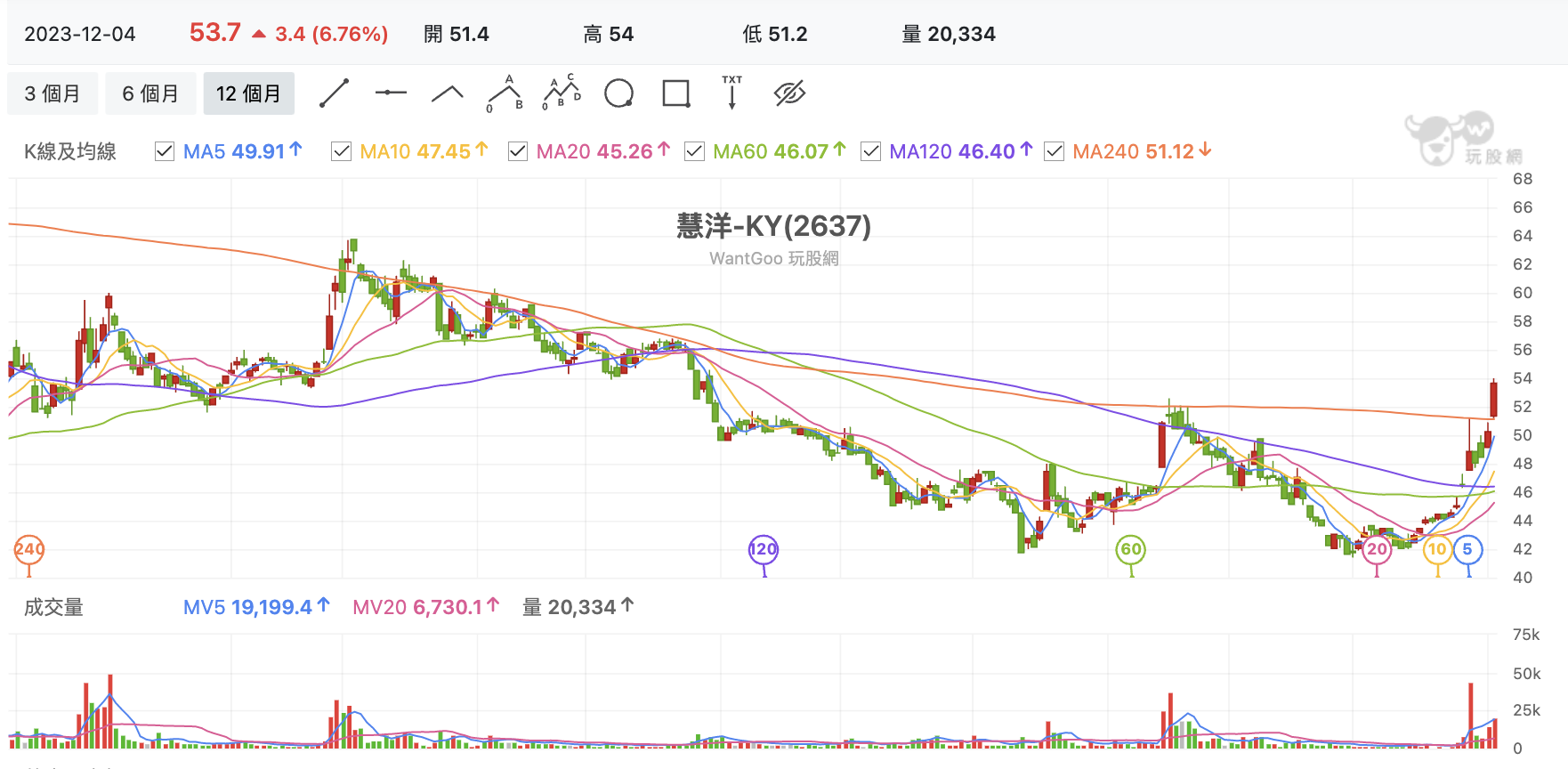Select the circle drawing tool
The image size is (1568, 769).
(618, 93)
